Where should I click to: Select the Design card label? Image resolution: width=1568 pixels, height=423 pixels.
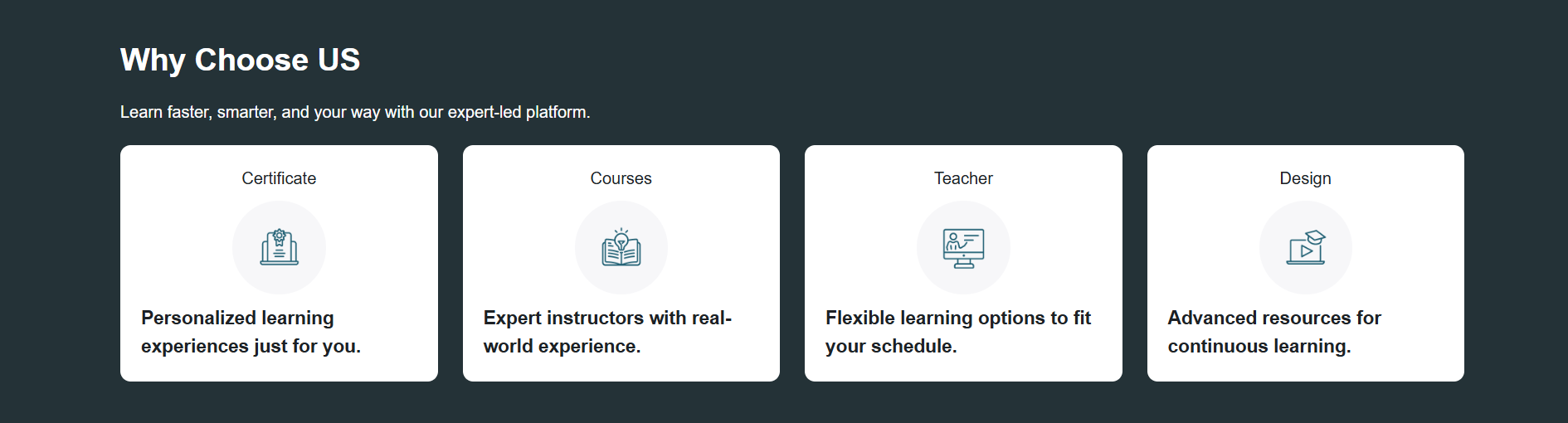coord(1306,178)
